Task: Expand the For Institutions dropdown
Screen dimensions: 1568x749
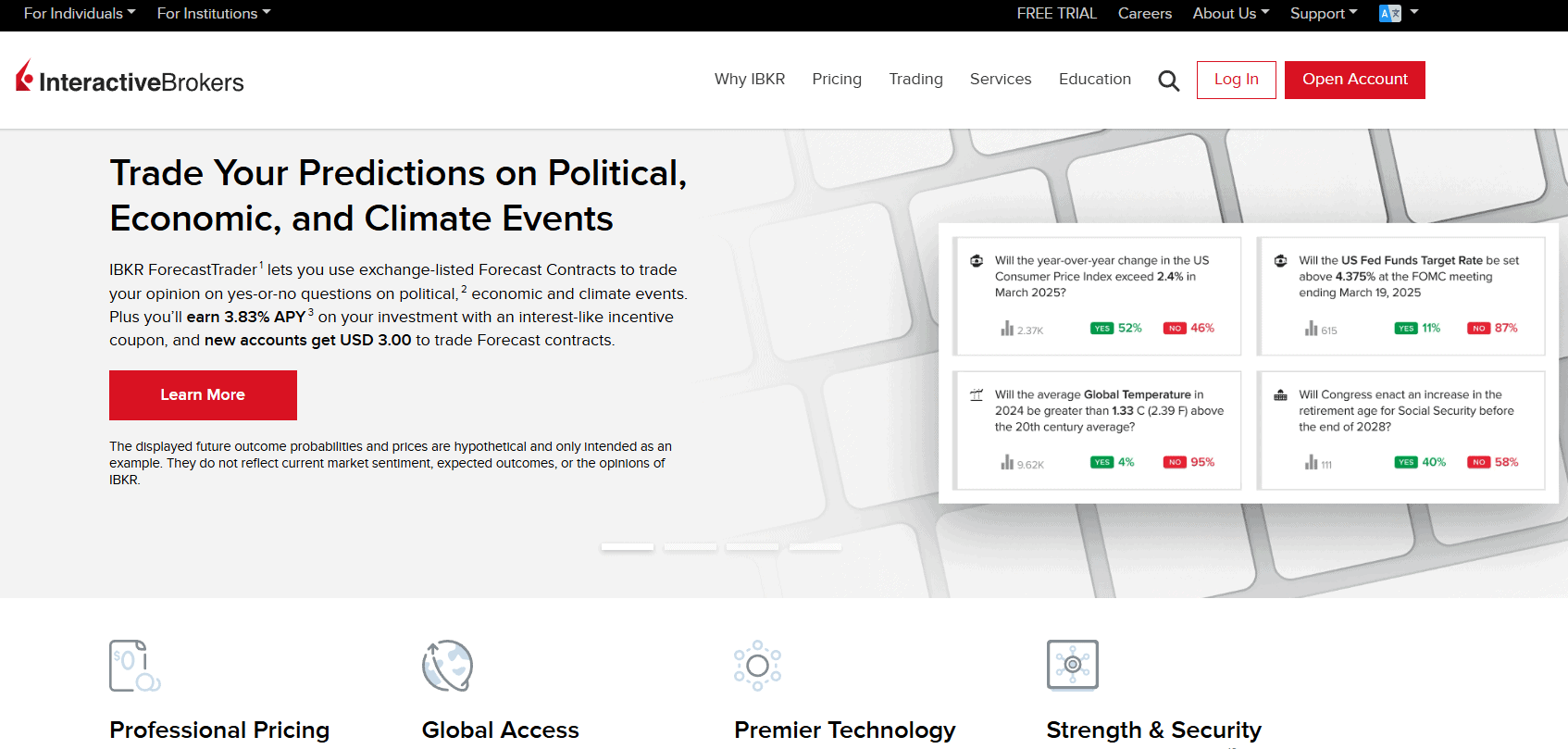Action: [x=214, y=13]
